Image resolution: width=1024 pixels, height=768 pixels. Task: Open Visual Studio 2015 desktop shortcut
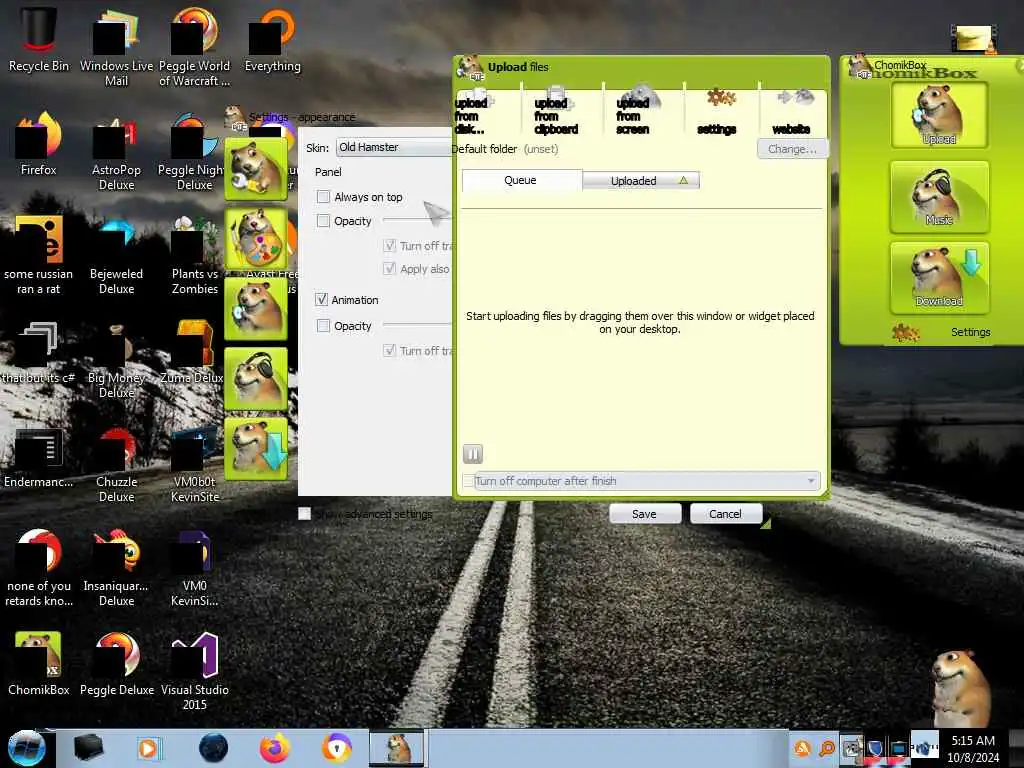pyautogui.click(x=195, y=671)
